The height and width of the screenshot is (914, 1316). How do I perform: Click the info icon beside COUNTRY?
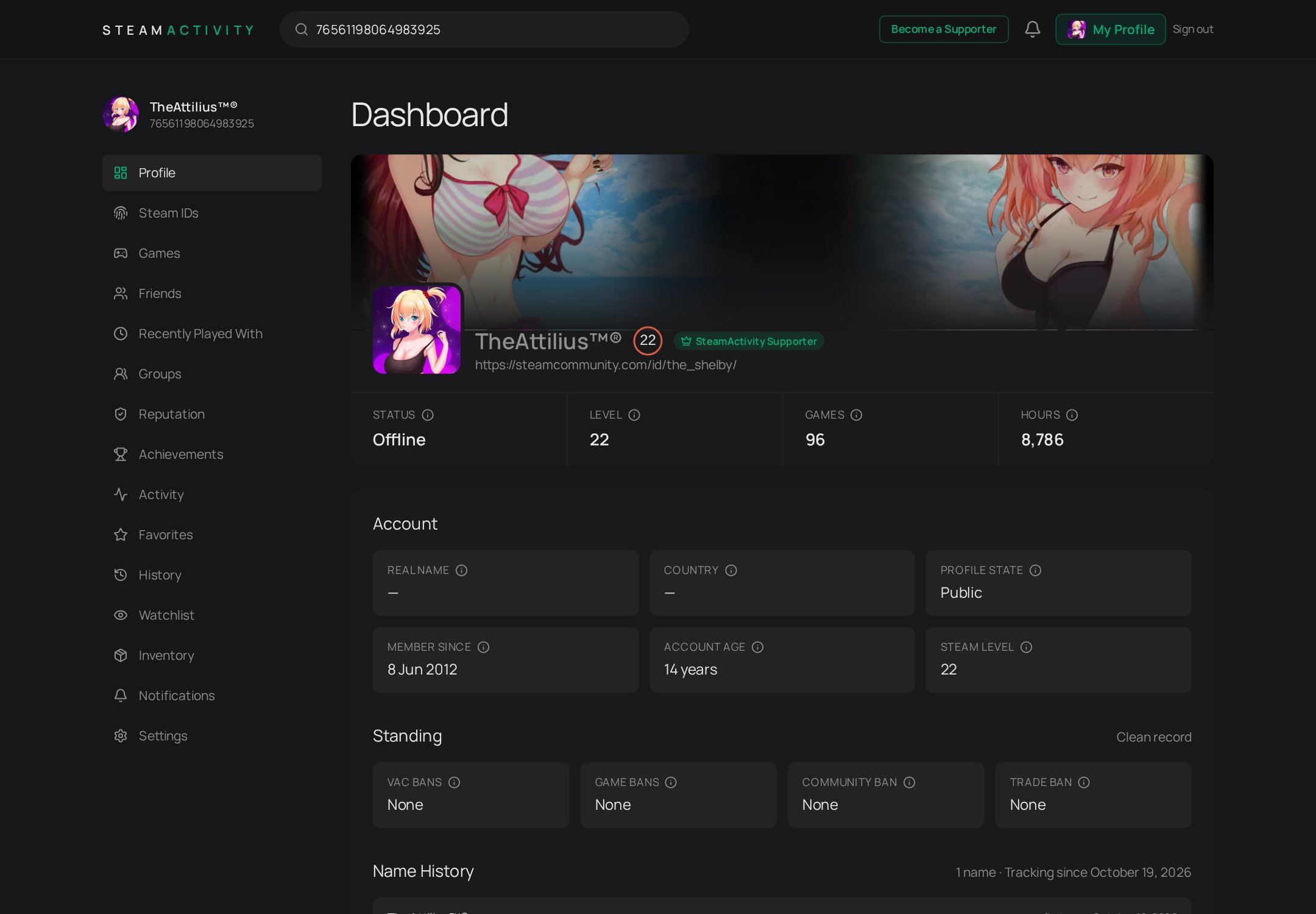click(x=731, y=570)
